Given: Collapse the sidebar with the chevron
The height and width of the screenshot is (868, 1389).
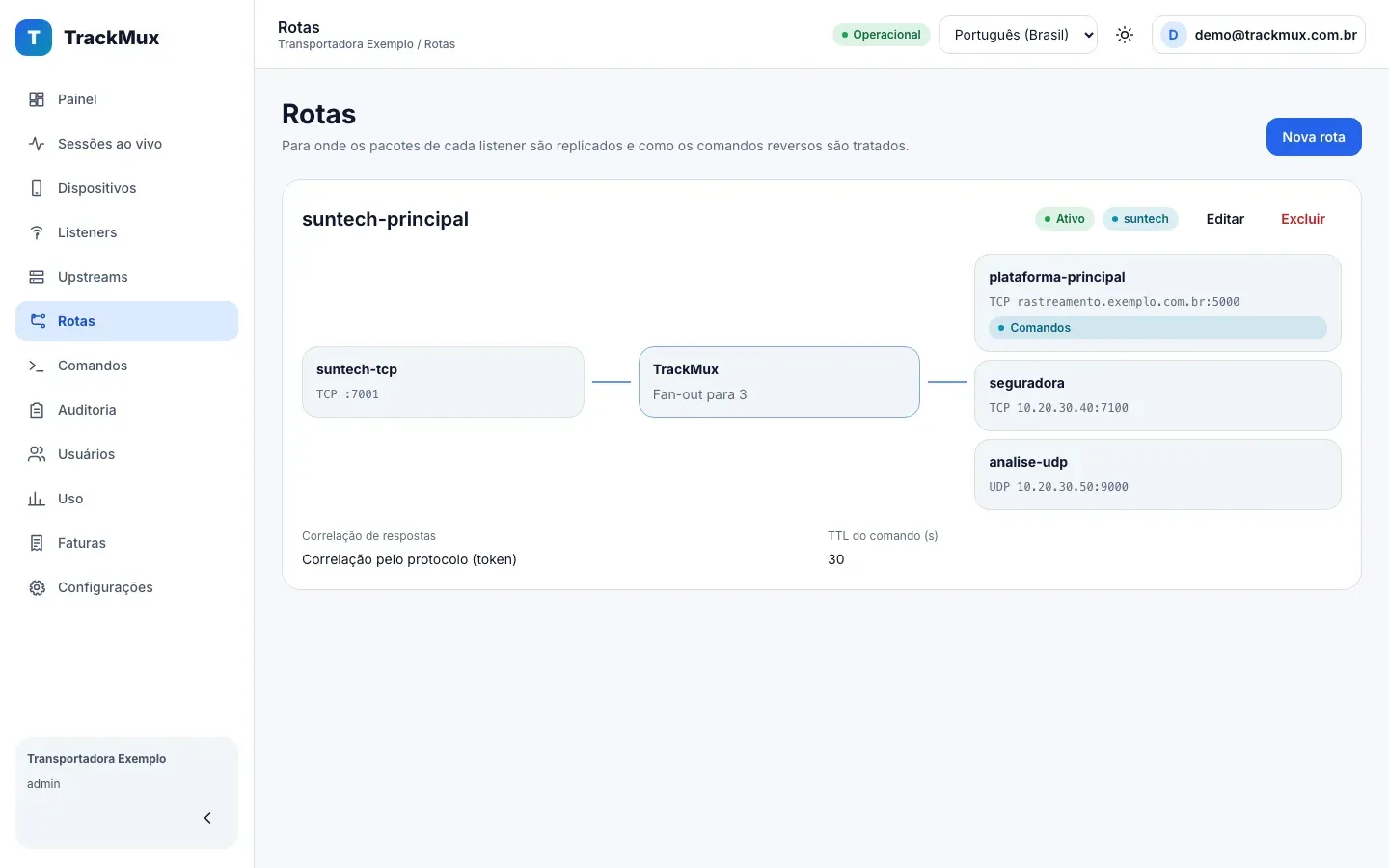Looking at the screenshot, I should click(x=207, y=818).
